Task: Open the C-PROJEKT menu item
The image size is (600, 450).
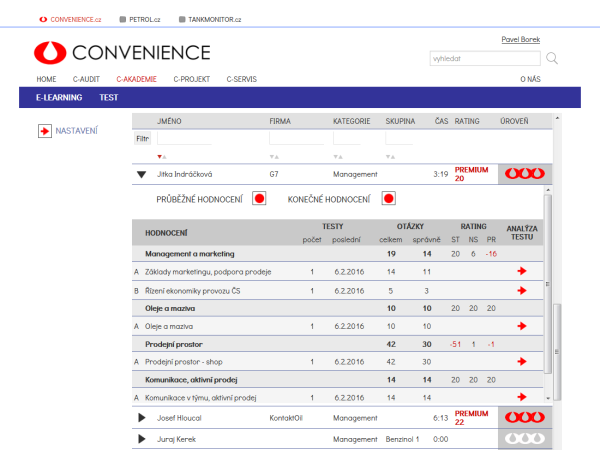Action: (192, 79)
